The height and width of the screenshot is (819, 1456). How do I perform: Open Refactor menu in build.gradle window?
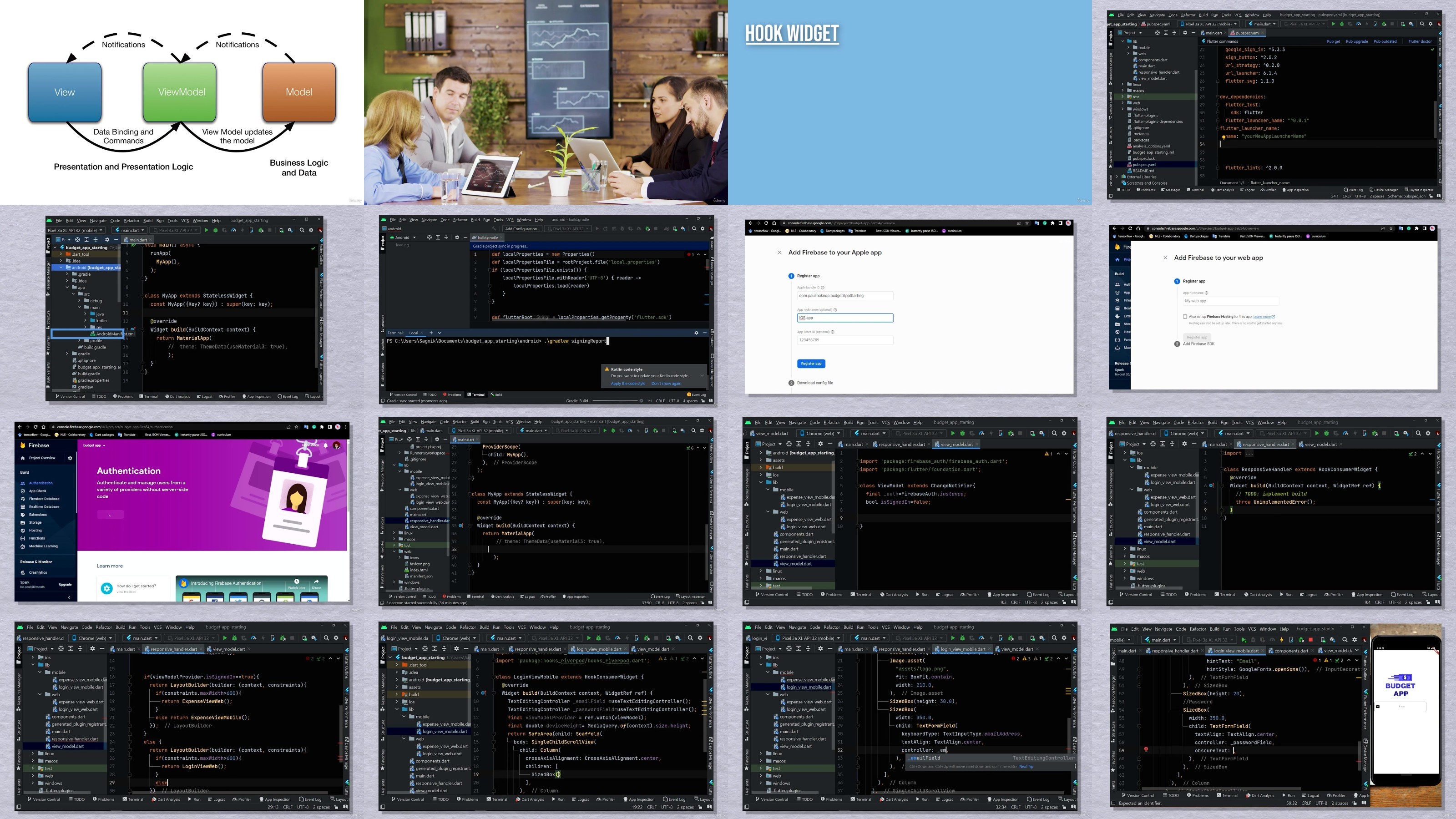click(x=460, y=220)
